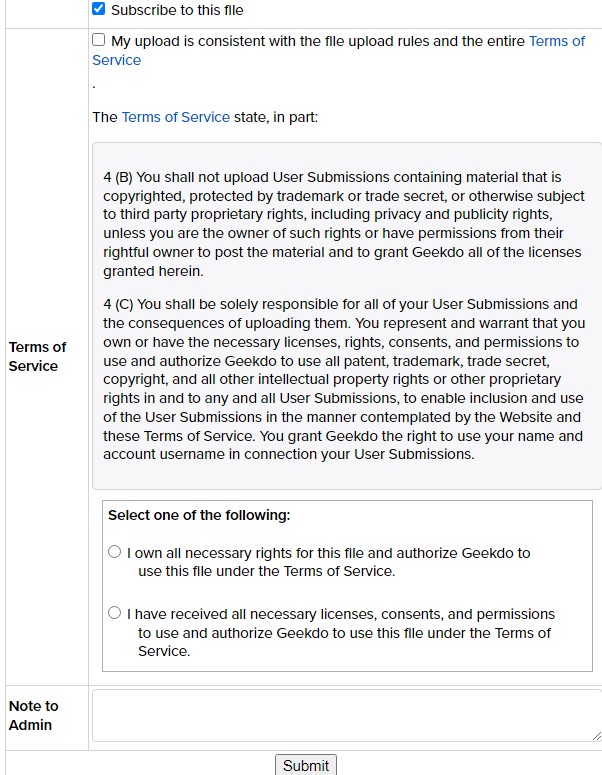
Task: Click the Submit button
Action: point(306,765)
